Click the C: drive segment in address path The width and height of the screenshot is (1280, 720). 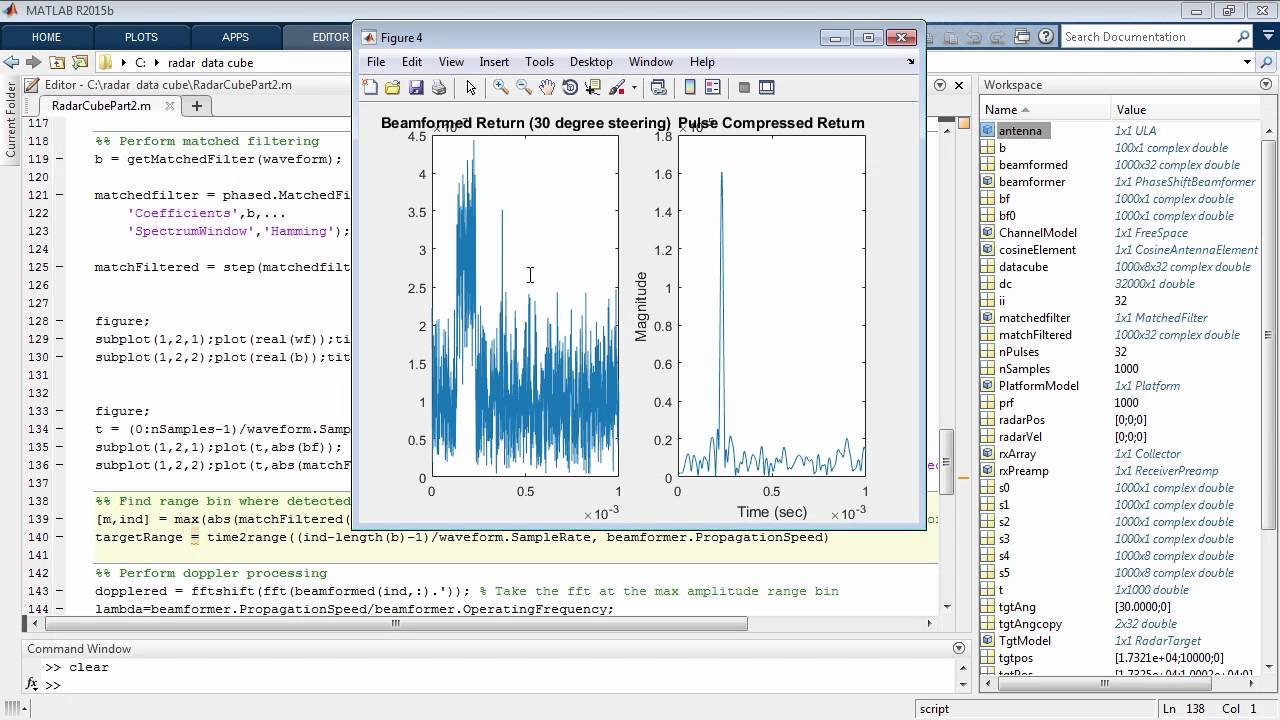[141, 62]
